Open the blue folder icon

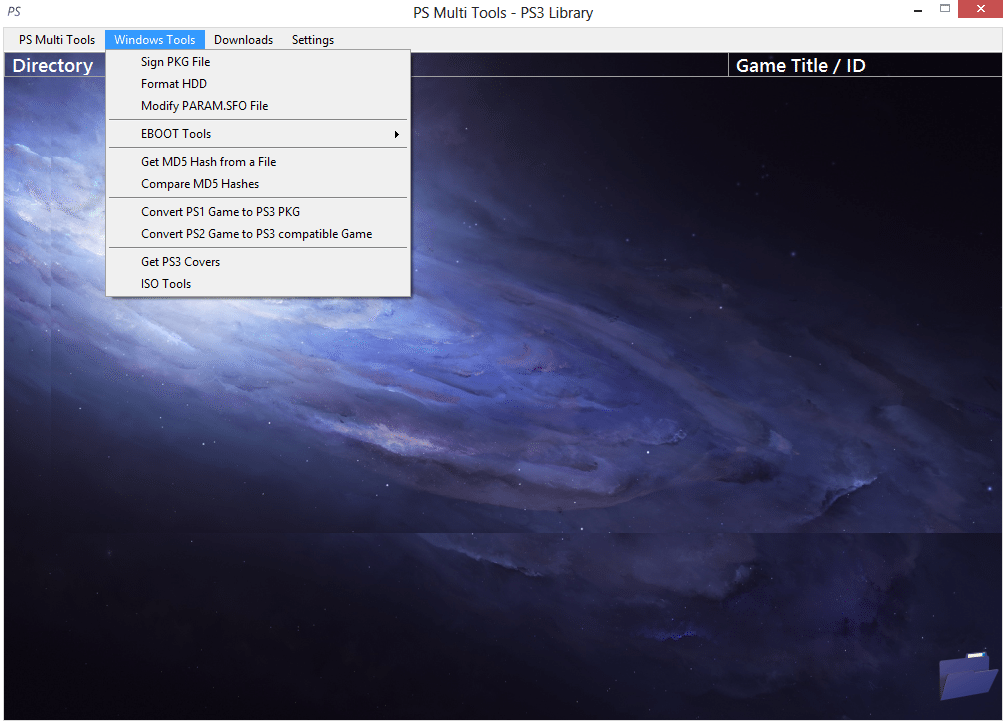[x=967, y=675]
